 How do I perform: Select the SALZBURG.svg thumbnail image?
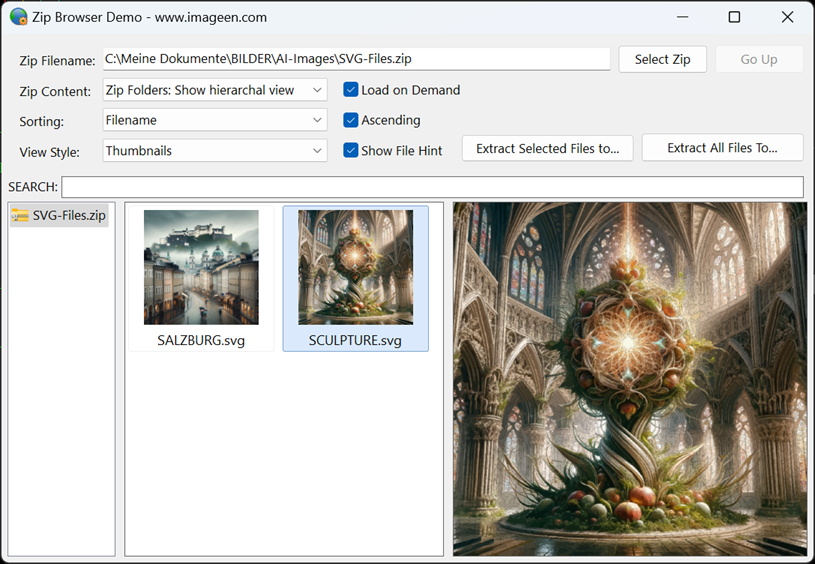201,267
